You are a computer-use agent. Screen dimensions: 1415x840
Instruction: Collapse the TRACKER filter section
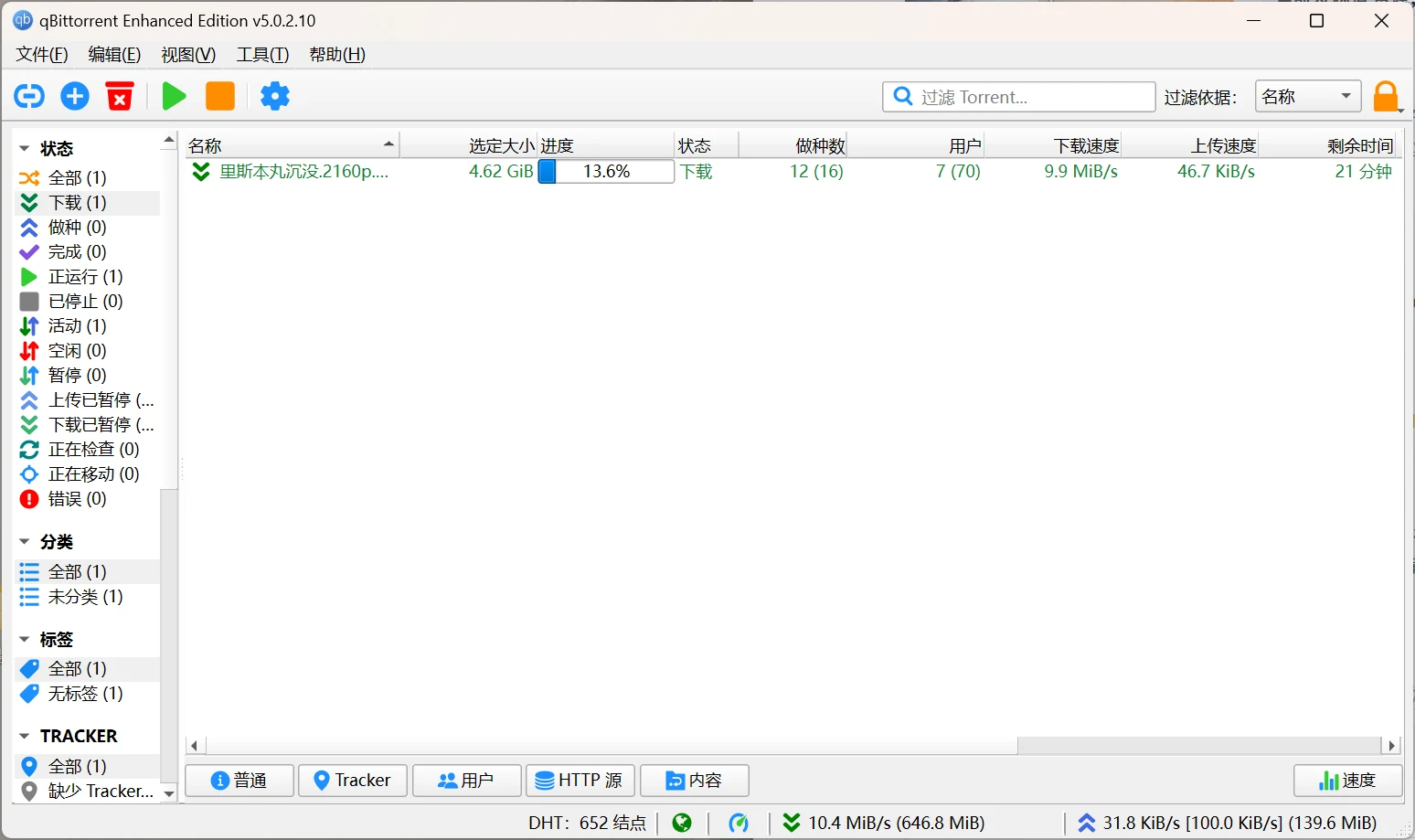pos(25,736)
